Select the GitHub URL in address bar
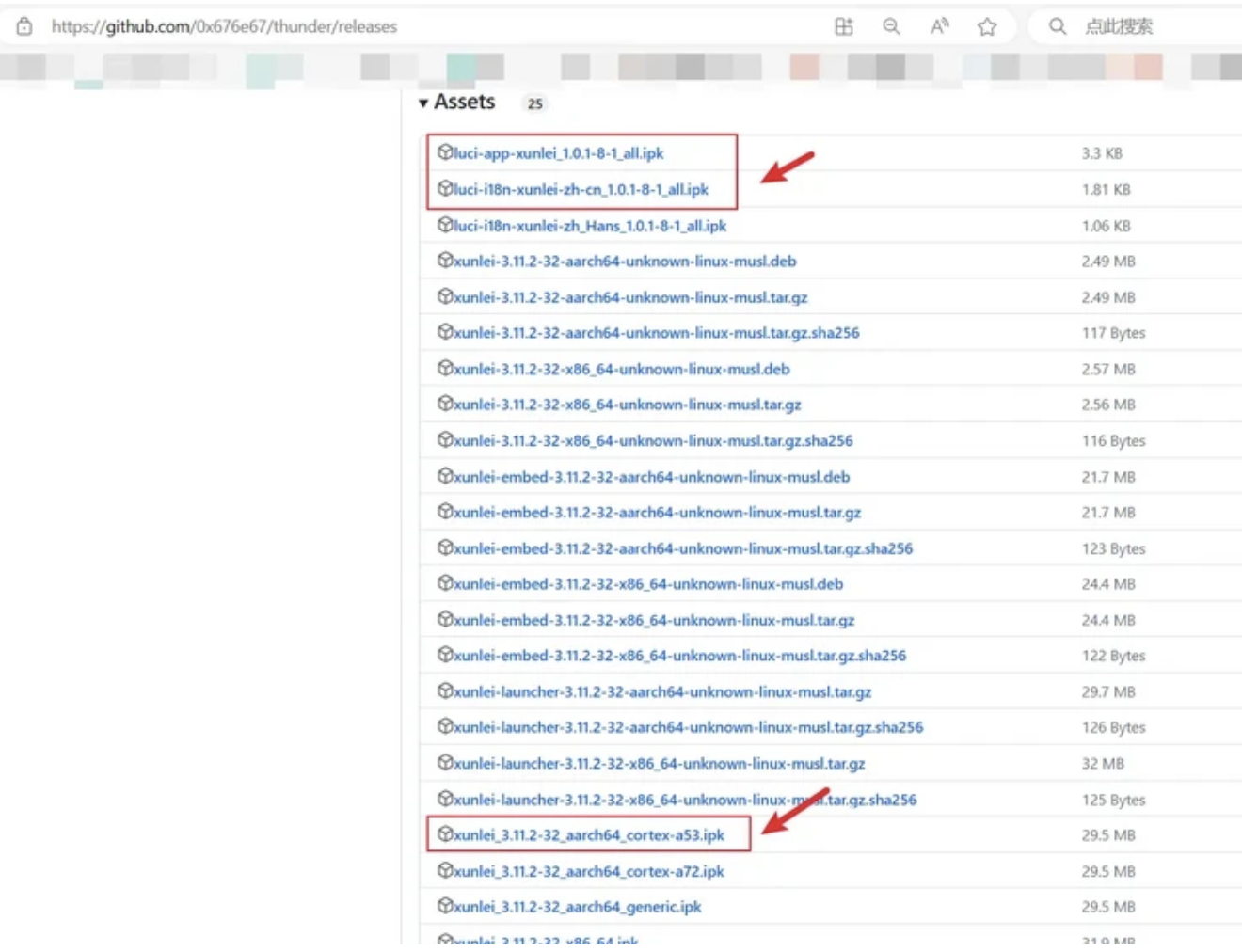 [224, 26]
